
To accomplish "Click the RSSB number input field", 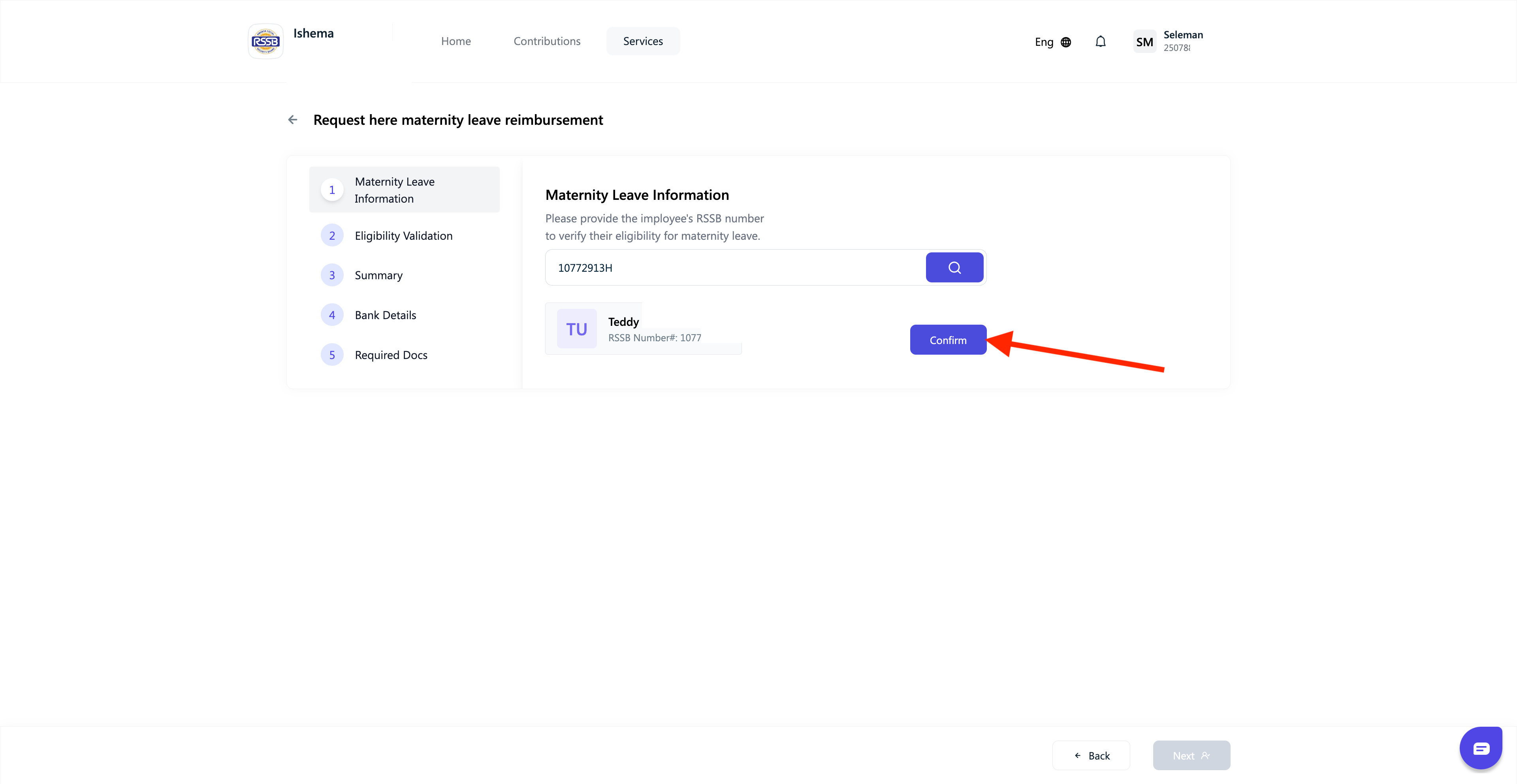I will pyautogui.click(x=734, y=268).
